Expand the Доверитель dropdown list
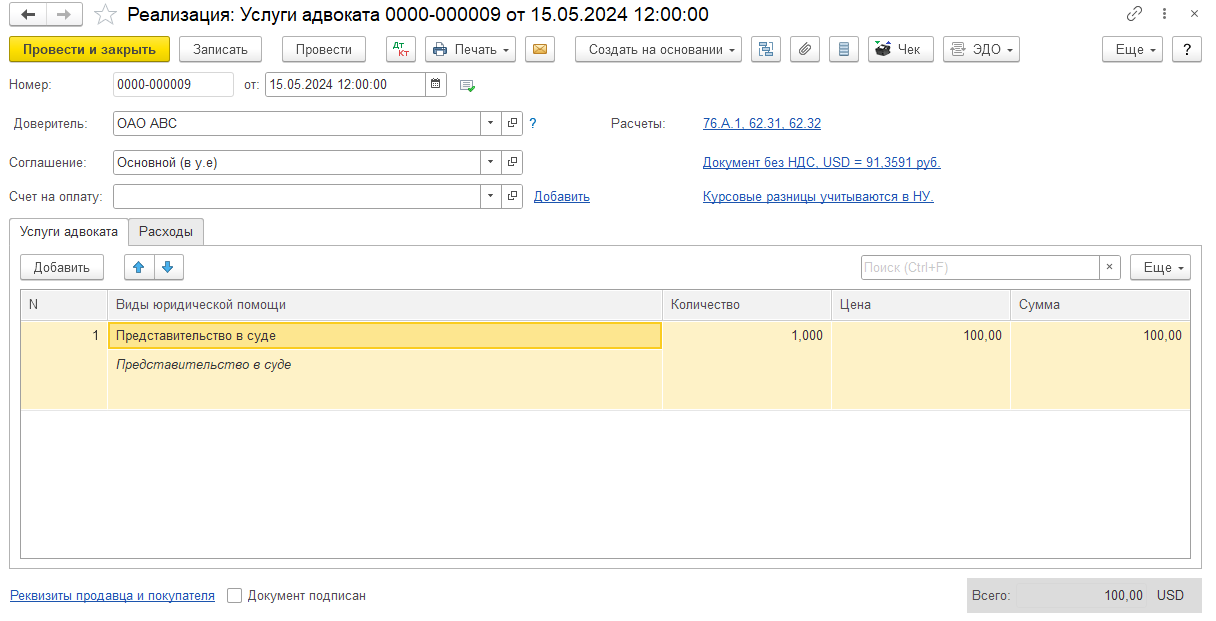The image size is (1216, 621). click(x=490, y=124)
